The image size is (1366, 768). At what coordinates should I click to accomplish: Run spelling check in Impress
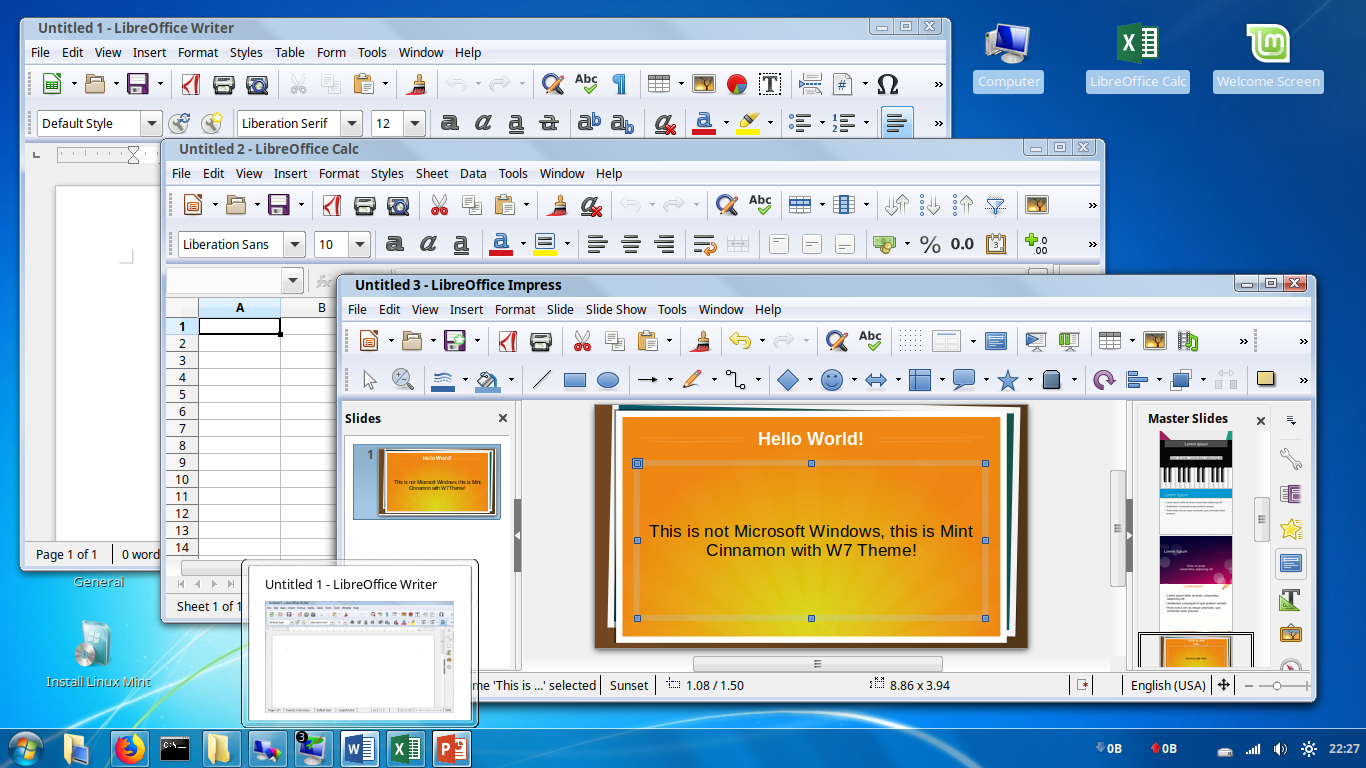click(870, 340)
